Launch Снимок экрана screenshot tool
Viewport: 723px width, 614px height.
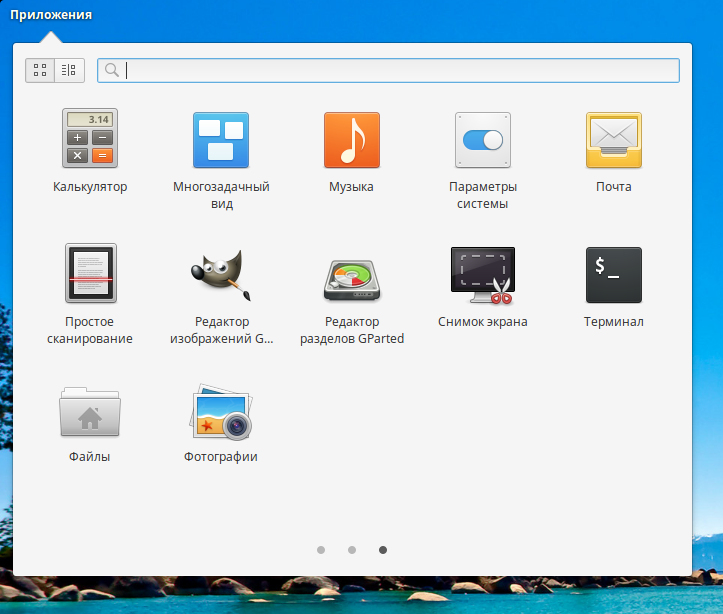[483, 274]
